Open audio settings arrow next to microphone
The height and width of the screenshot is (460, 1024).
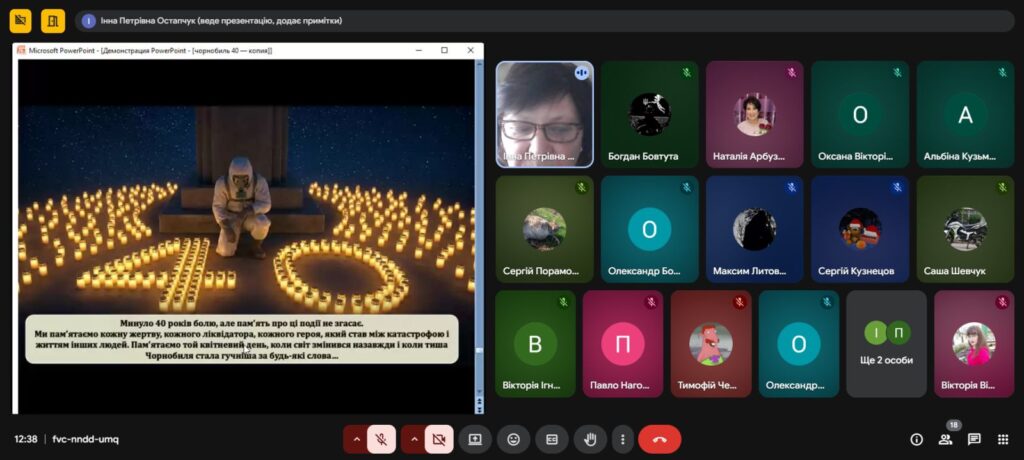(x=355, y=439)
